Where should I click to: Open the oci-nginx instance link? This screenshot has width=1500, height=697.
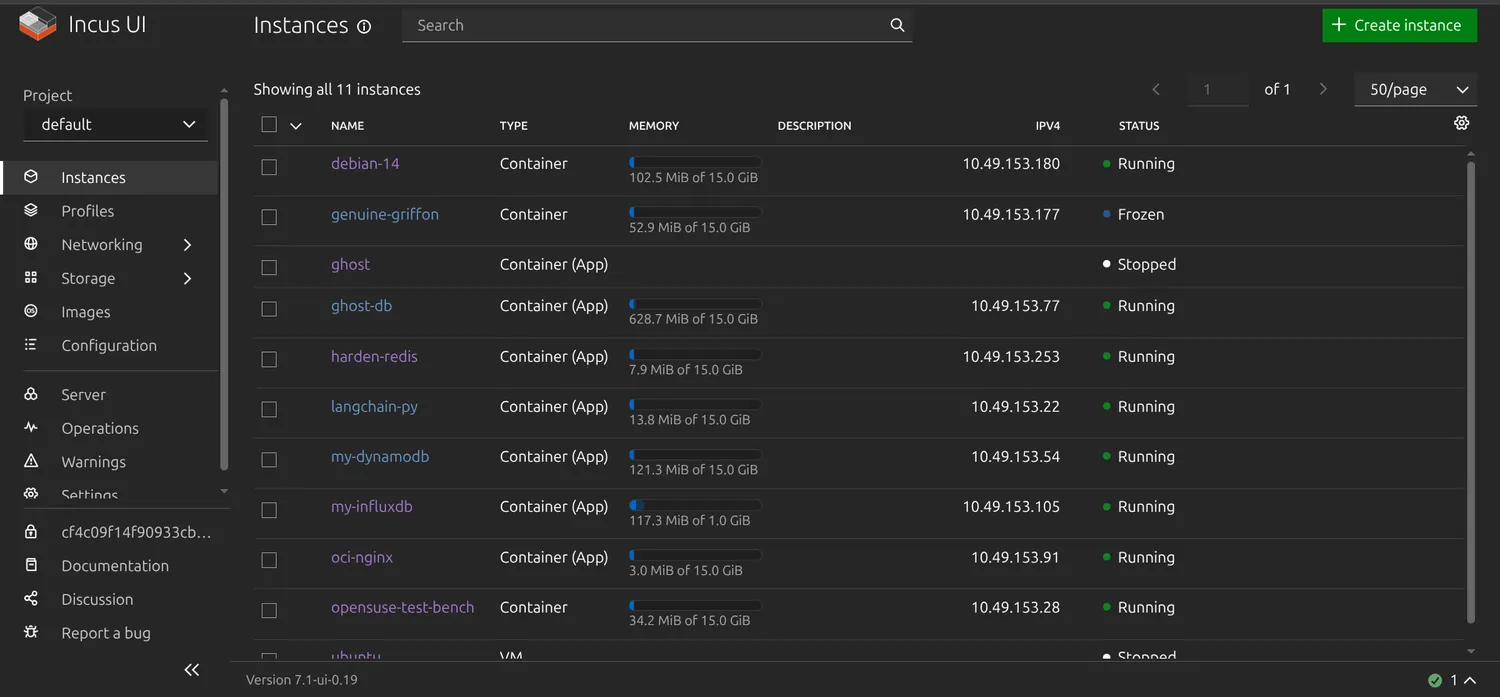pyautogui.click(x=362, y=557)
